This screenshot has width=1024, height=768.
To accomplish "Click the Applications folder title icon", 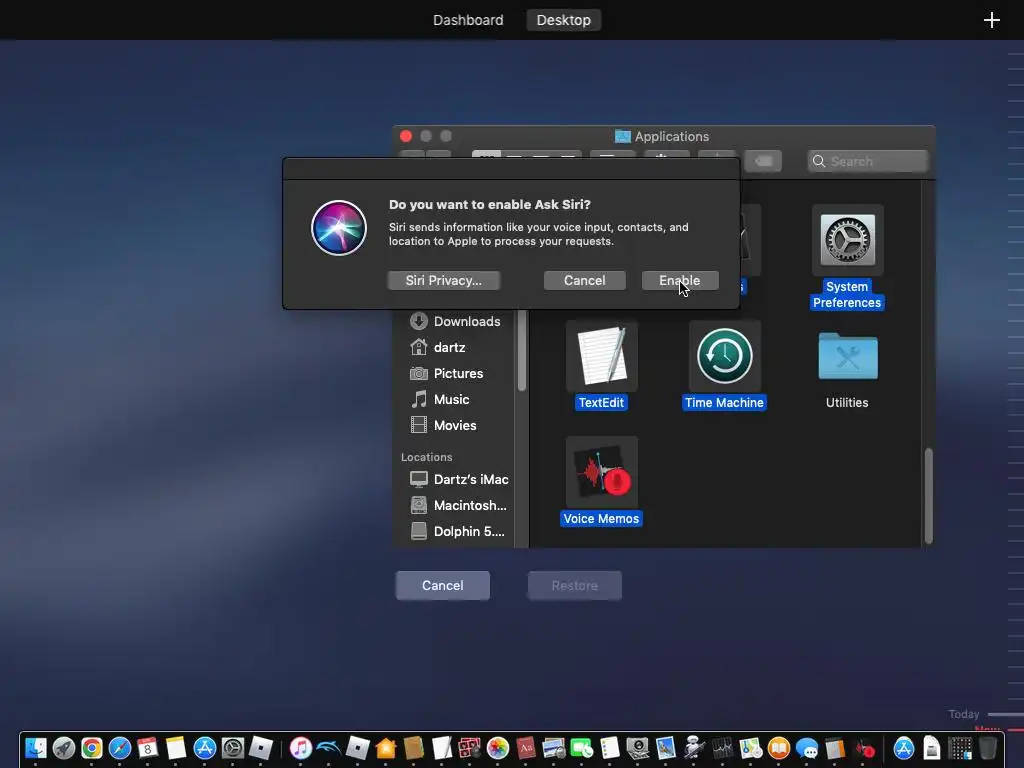I will [x=622, y=136].
